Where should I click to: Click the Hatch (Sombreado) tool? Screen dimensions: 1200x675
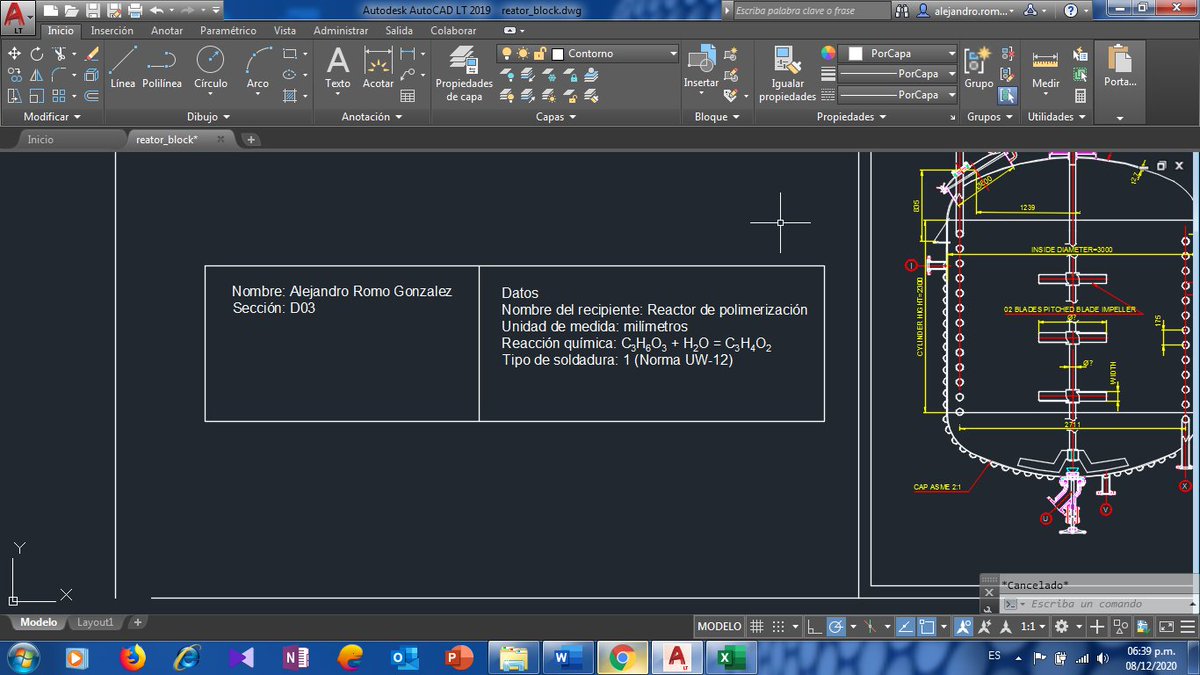(289, 96)
